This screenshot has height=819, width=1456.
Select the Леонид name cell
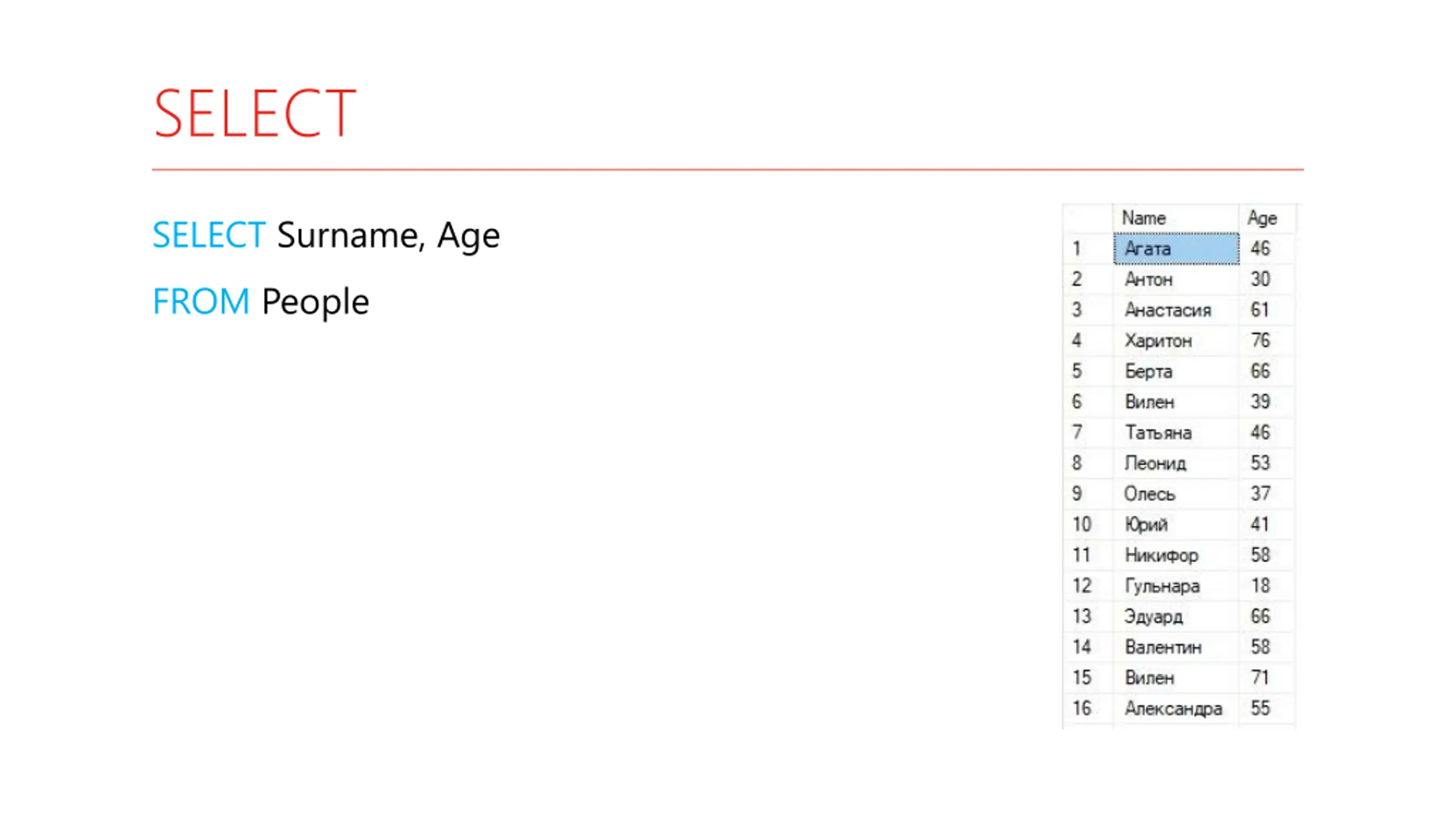pos(1176,464)
